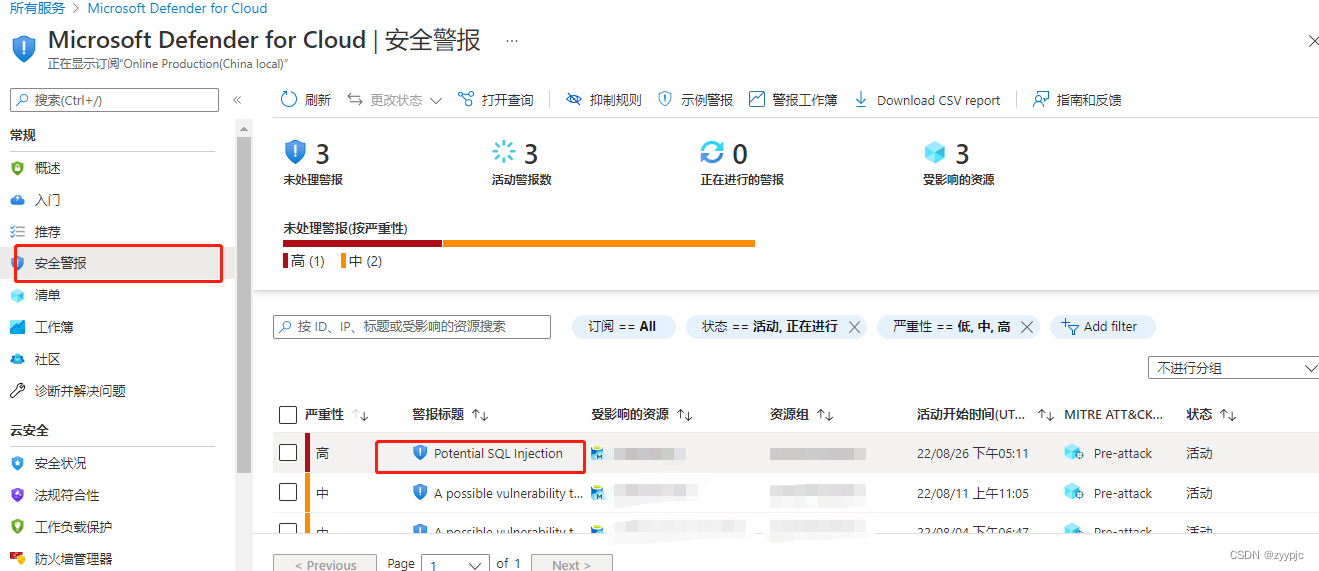The image size is (1319, 571).
Task: Click the 高 (1) severity legend
Action: tap(304, 261)
